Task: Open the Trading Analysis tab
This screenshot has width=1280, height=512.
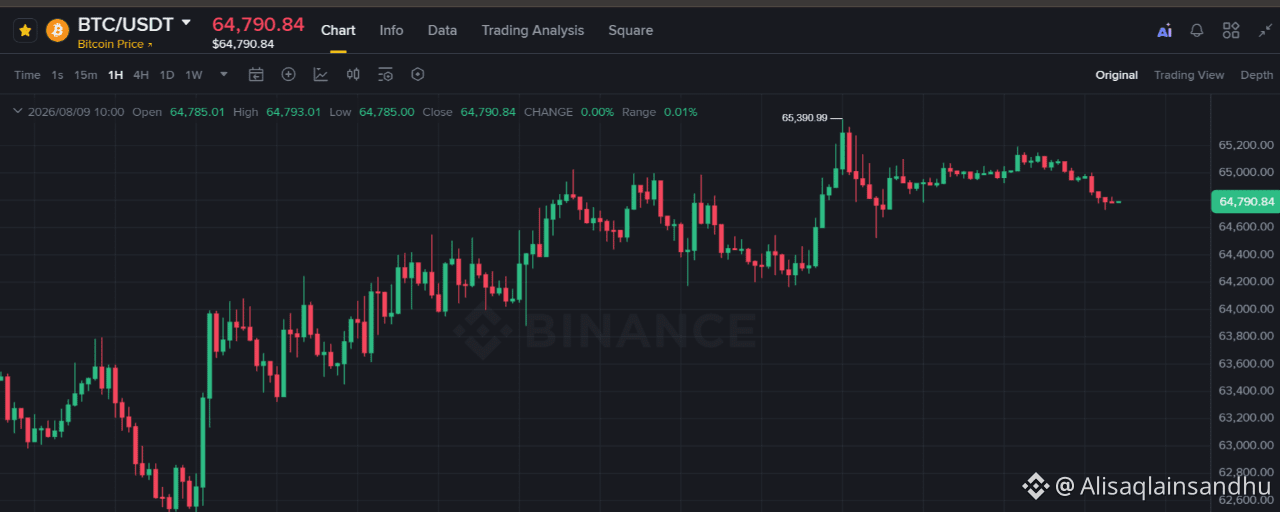Action: tap(532, 30)
